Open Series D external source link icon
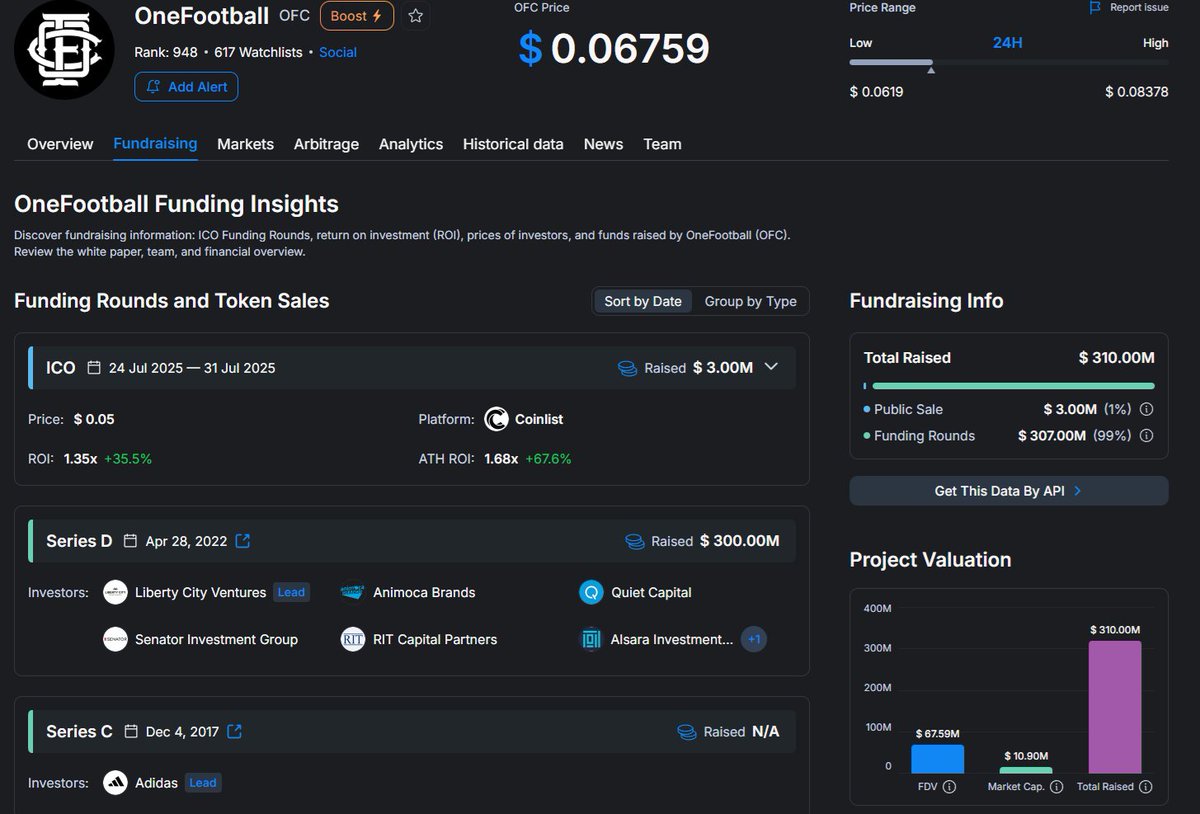Viewport: 1200px width, 814px height. (x=242, y=541)
